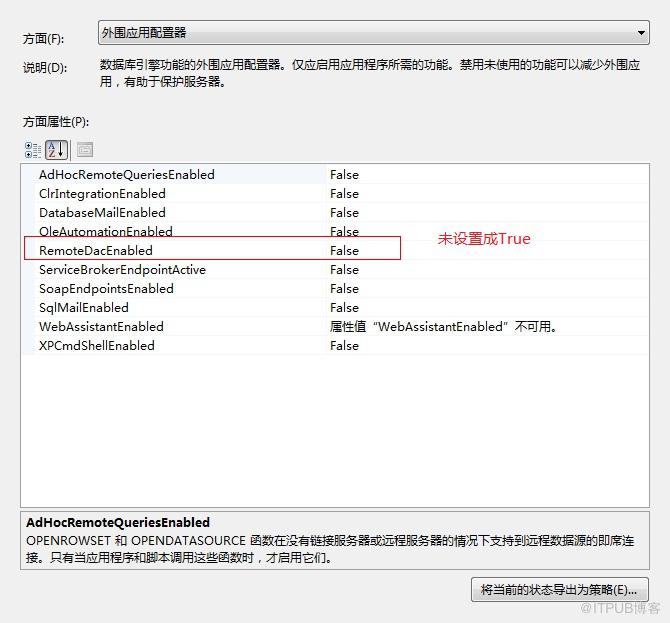Click False value of AdHocRemoteQueriesEnabled

click(x=344, y=175)
